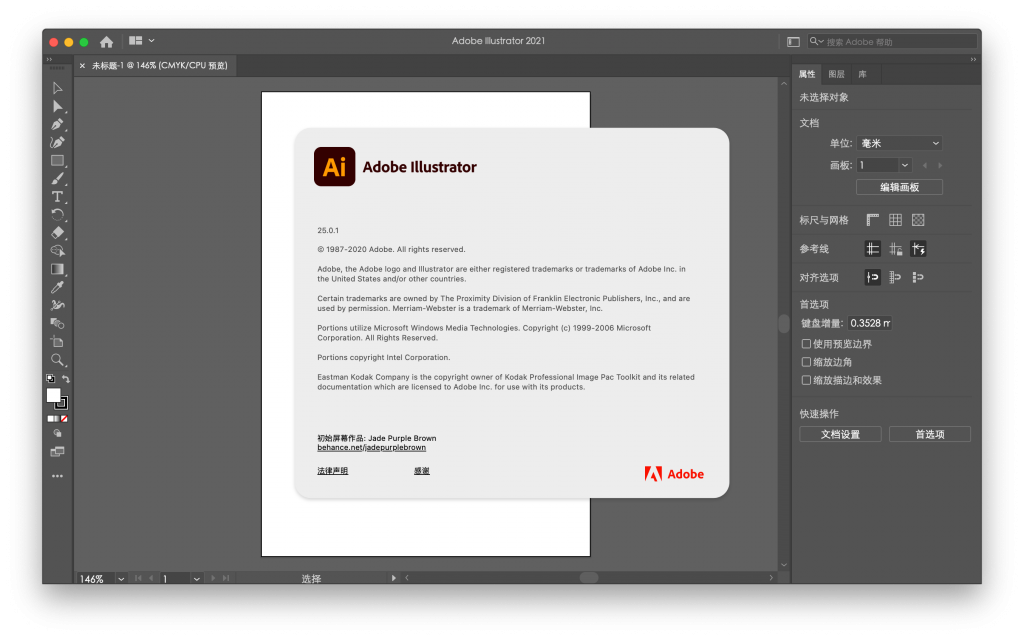Click default fill and stroke icon
Viewport: 1024px width, 640px height.
click(x=50, y=379)
